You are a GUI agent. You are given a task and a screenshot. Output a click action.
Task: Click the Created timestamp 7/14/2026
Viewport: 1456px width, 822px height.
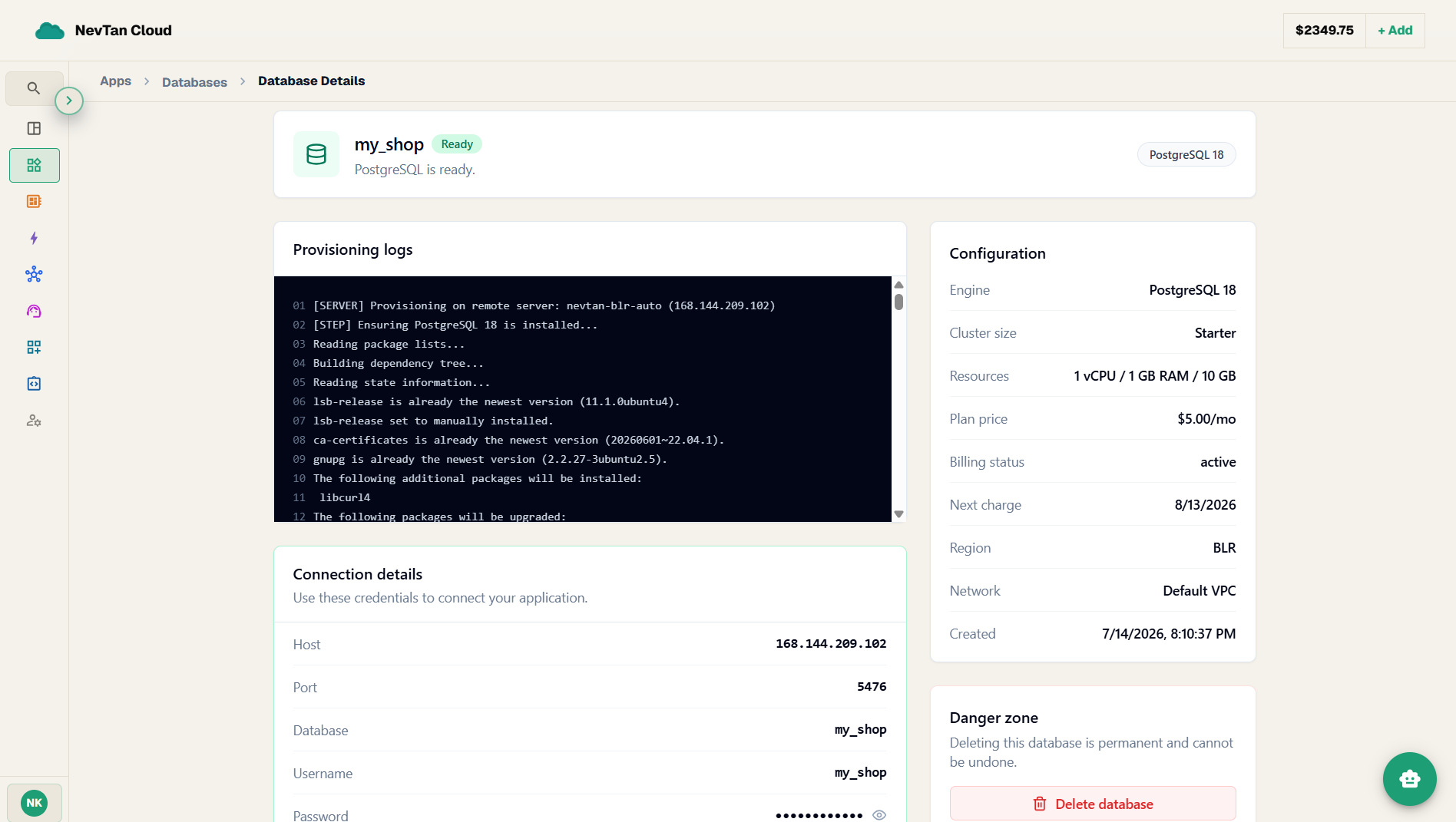point(1169,634)
